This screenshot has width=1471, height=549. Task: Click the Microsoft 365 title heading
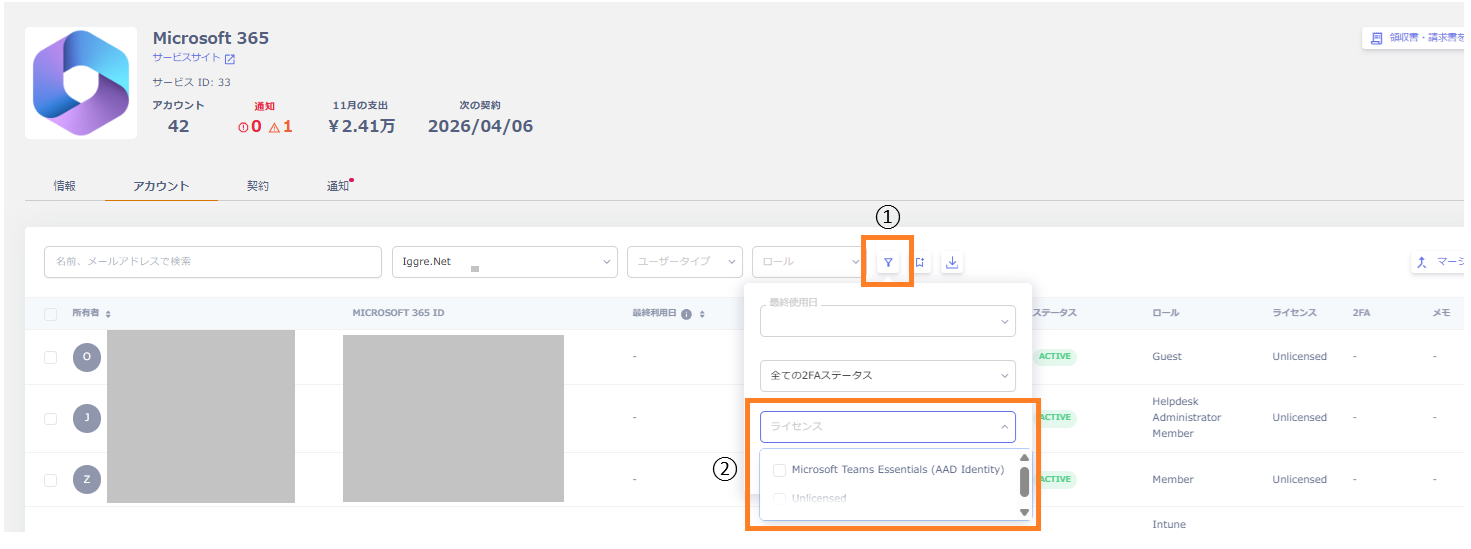click(211, 38)
